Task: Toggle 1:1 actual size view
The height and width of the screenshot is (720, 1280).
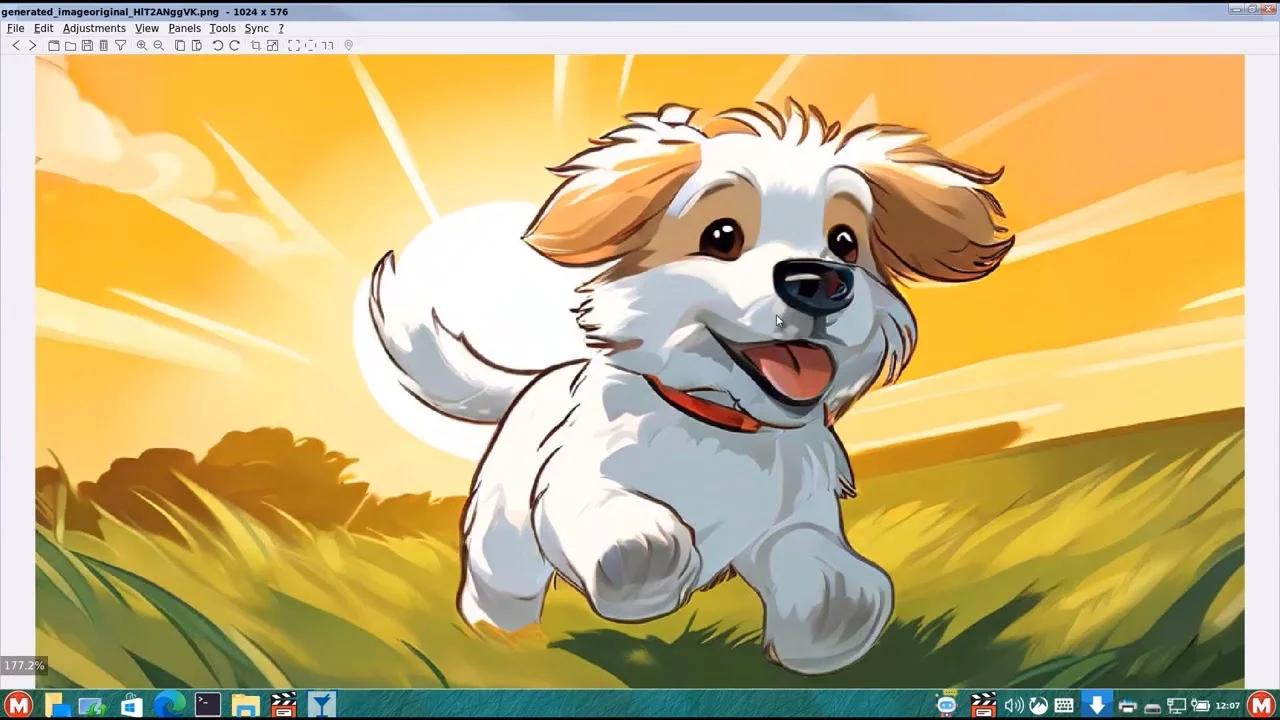Action: click(x=326, y=45)
